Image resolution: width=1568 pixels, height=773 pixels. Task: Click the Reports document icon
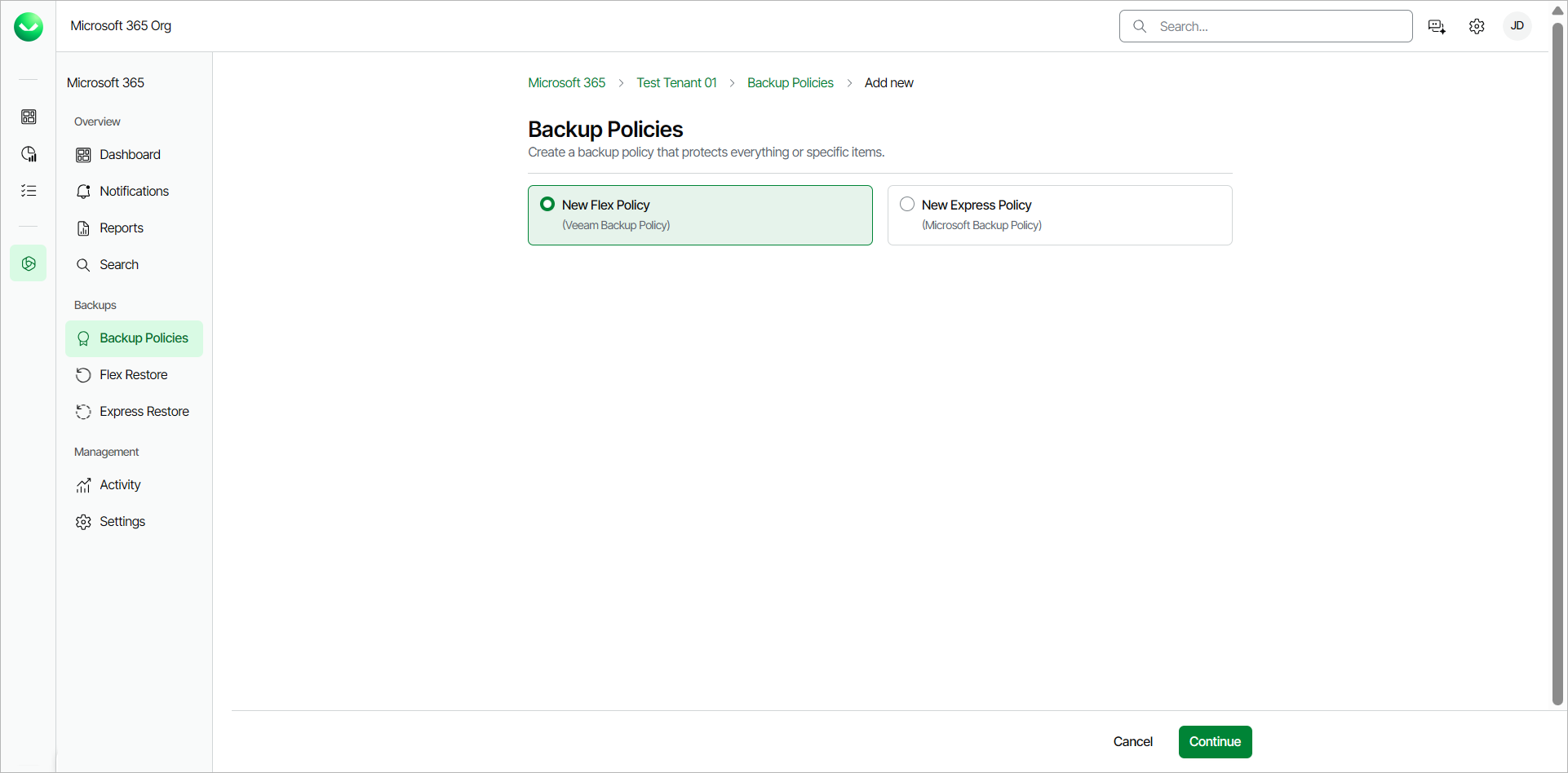[83, 228]
